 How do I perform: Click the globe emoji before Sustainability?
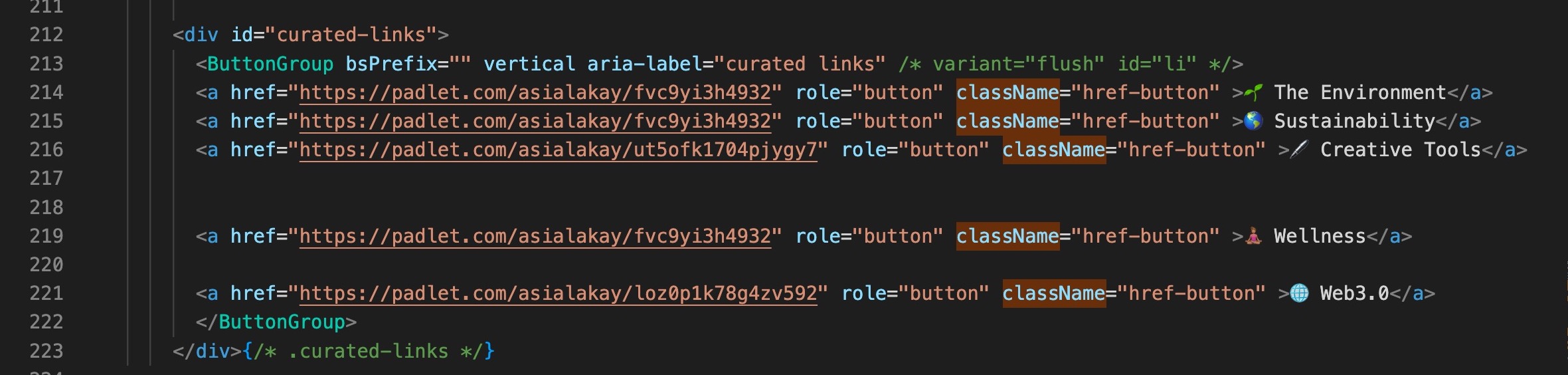pyautogui.click(x=1254, y=121)
